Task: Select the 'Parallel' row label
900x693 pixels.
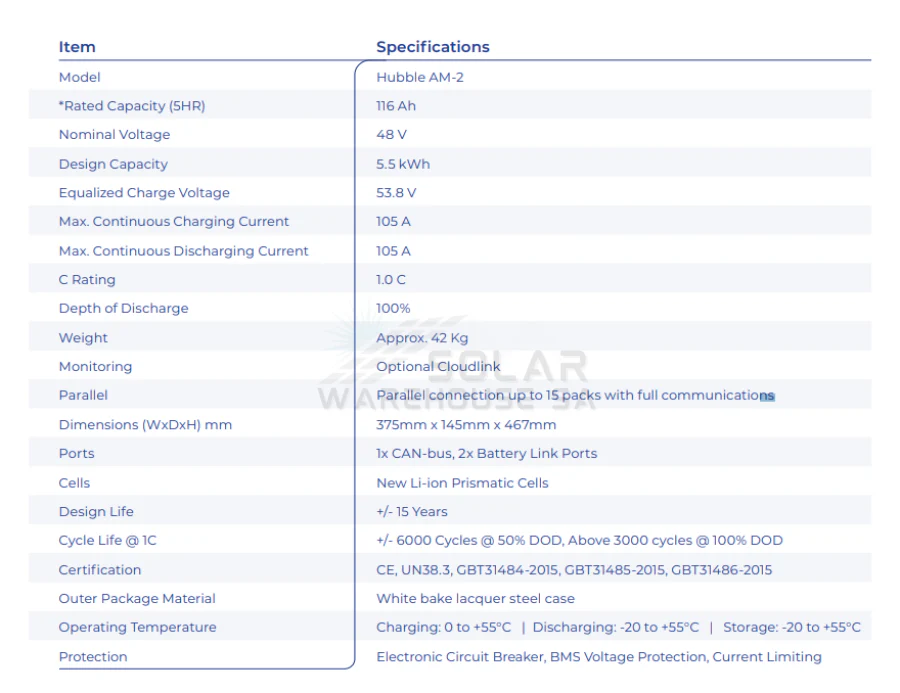Action: point(83,395)
